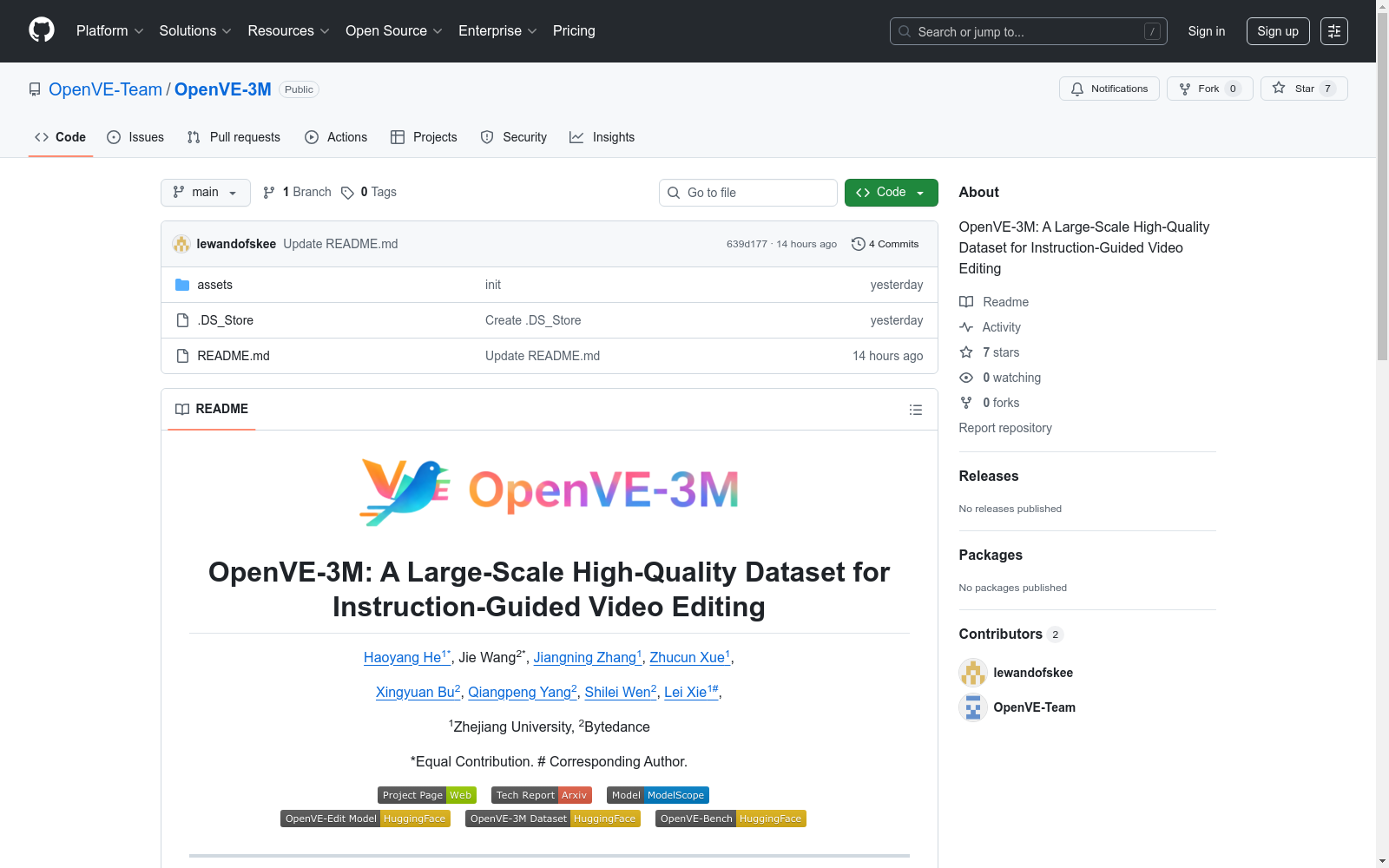
Task: Expand the Solutions menu
Action: pyautogui.click(x=195, y=31)
